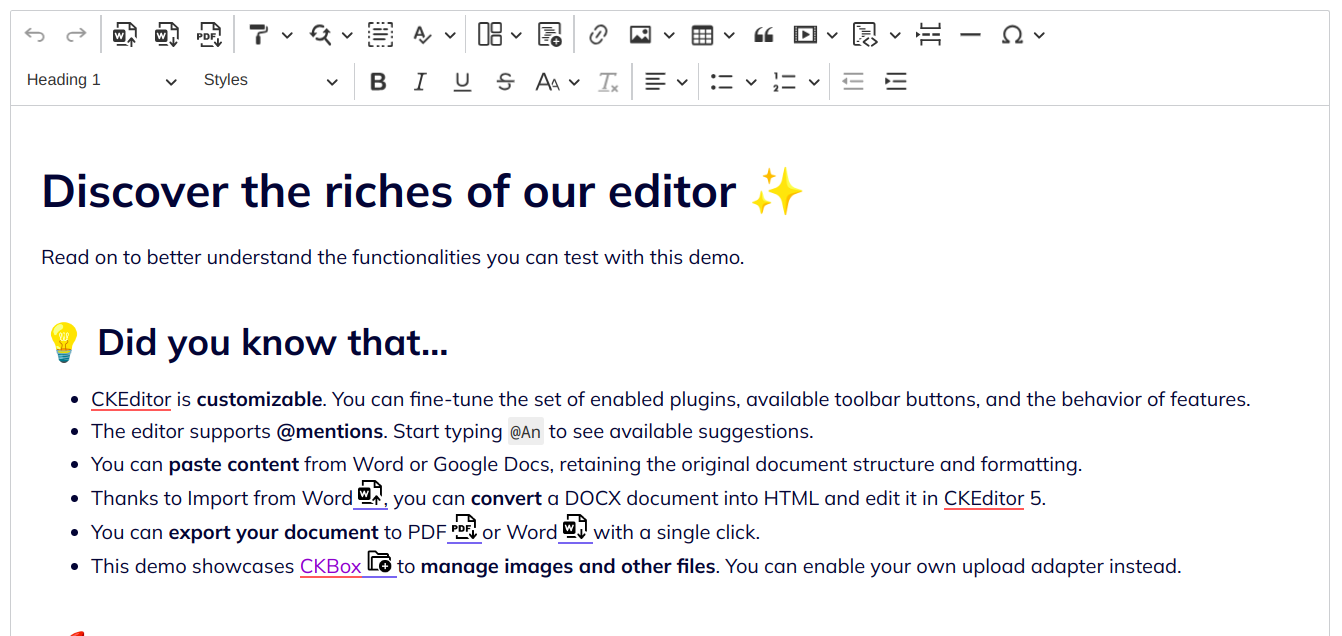
Task: Click Export to PDF toolbar icon
Action: click(x=208, y=35)
